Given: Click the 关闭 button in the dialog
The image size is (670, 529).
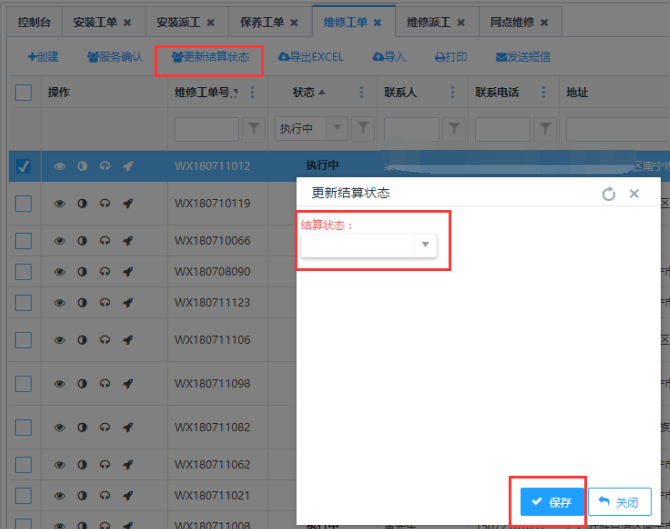Looking at the screenshot, I should click(620, 502).
